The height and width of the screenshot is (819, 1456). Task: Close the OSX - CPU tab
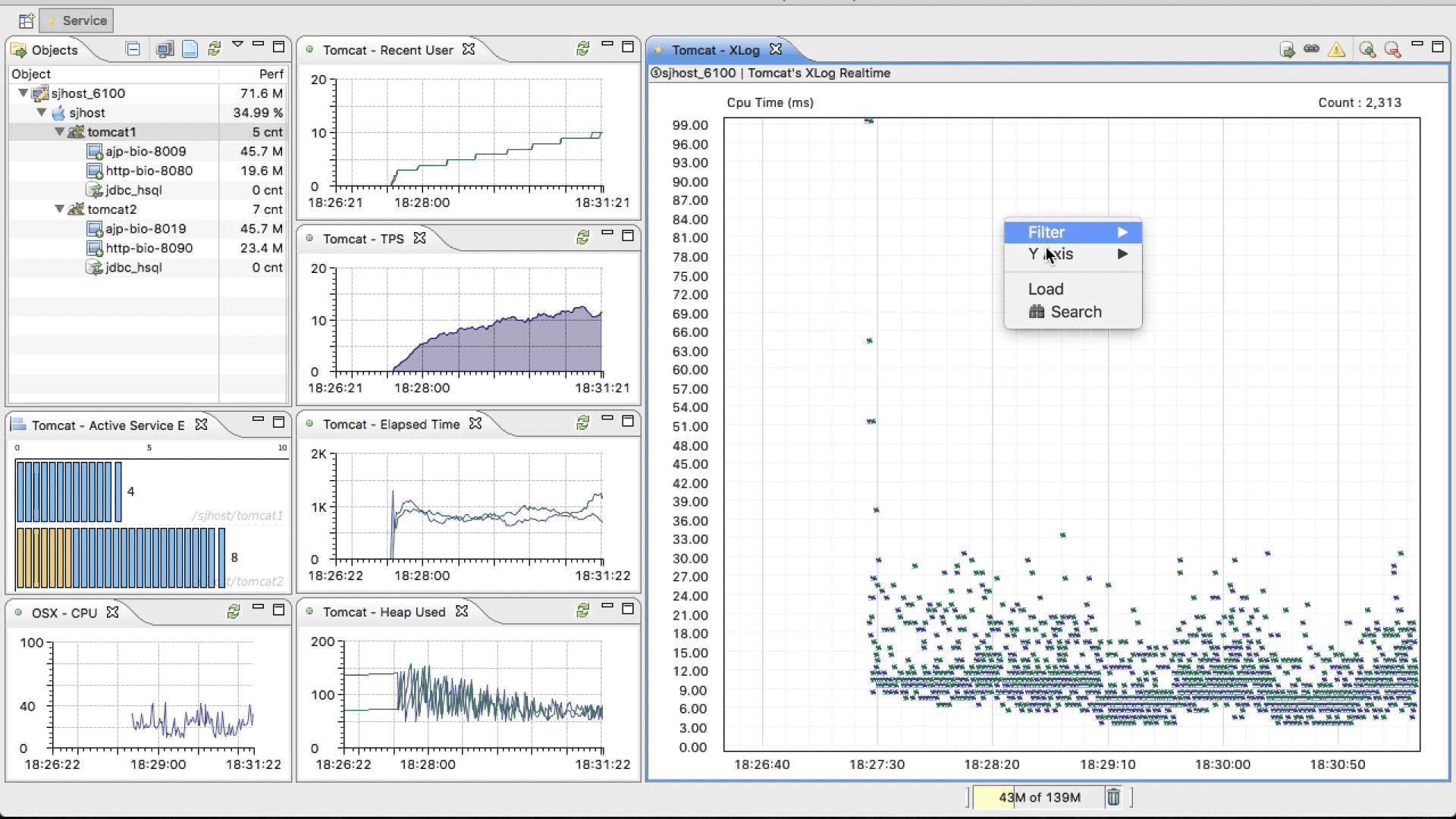point(112,612)
